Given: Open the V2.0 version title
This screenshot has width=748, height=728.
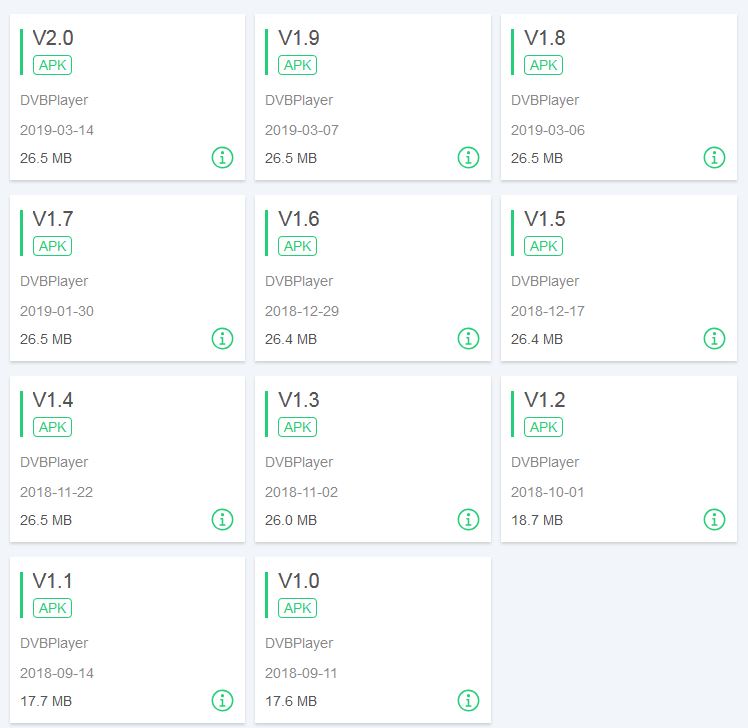Looking at the screenshot, I should pyautogui.click(x=53, y=38).
